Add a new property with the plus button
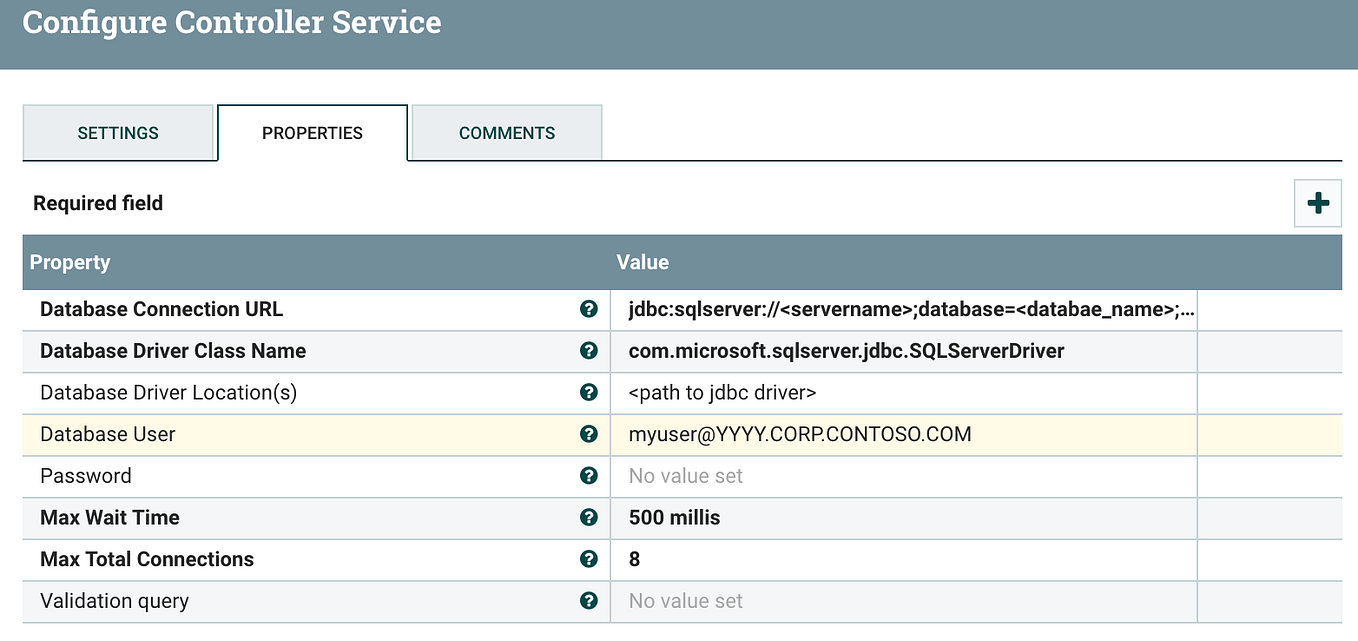The width and height of the screenshot is (1358, 641). click(x=1317, y=203)
